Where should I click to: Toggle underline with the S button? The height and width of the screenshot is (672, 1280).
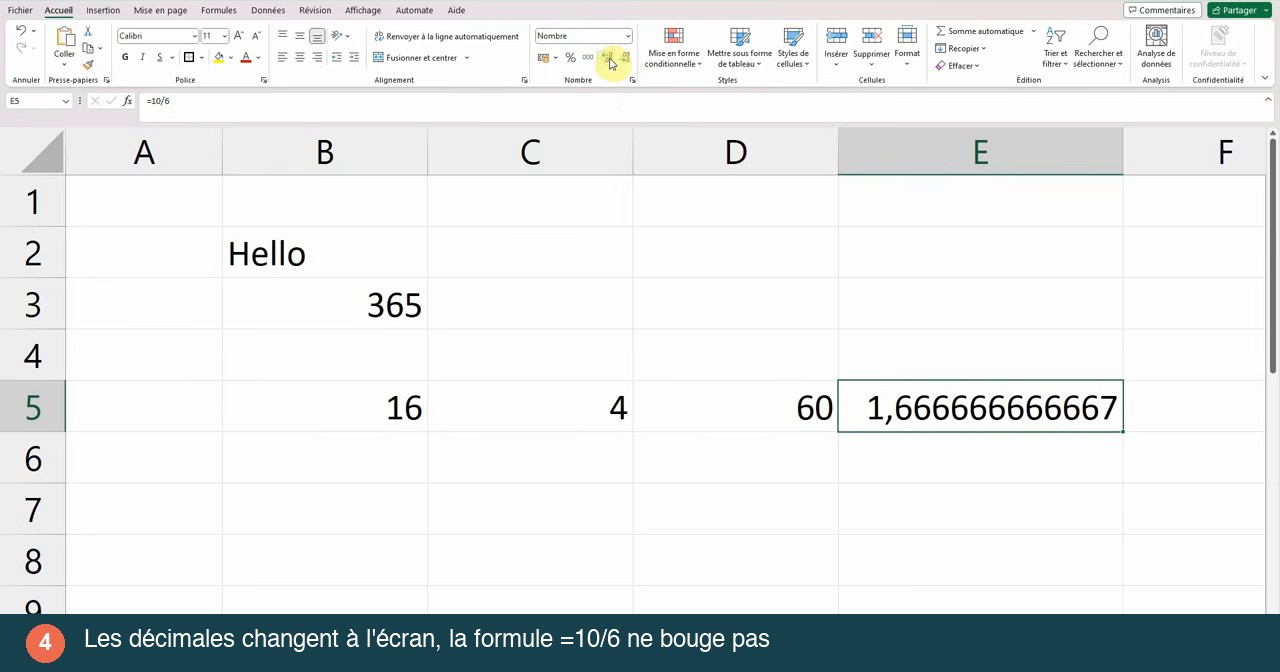tap(159, 58)
